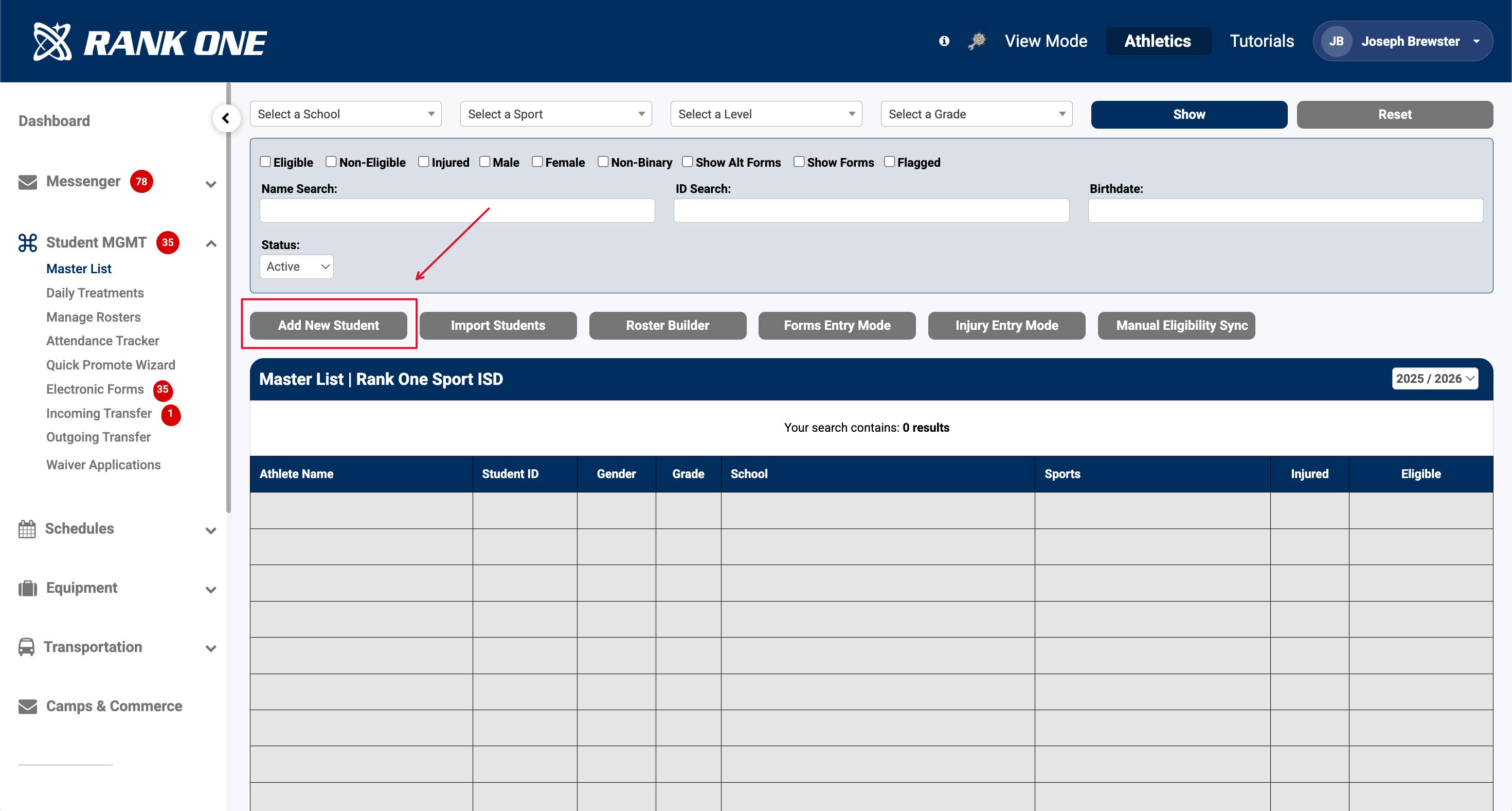Open the Select a Sport dropdown
This screenshot has height=811, width=1512.
tap(556, 114)
